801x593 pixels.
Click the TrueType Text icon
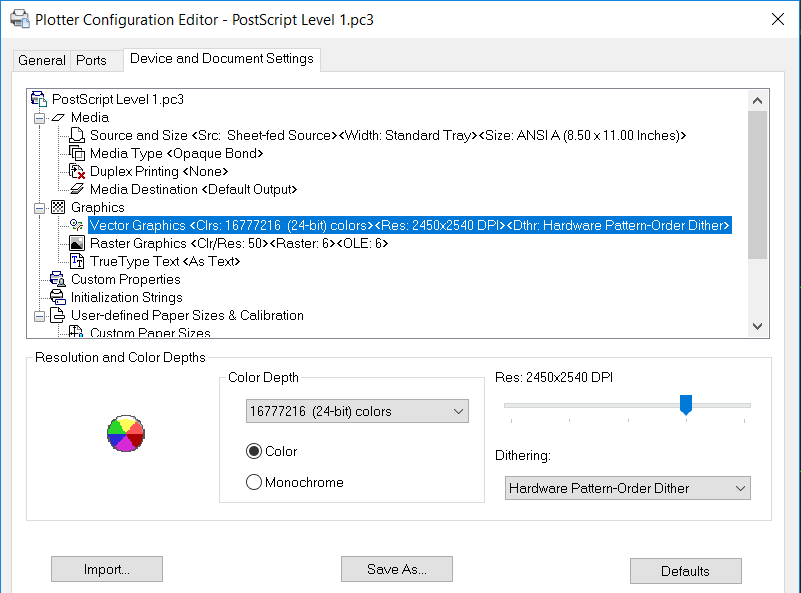77,261
